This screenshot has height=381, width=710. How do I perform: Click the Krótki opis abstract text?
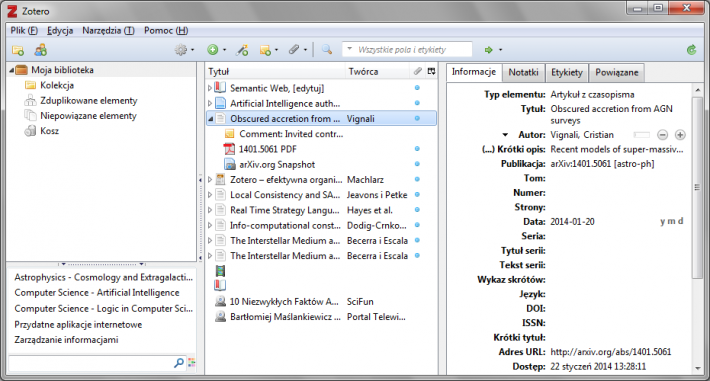617,149
